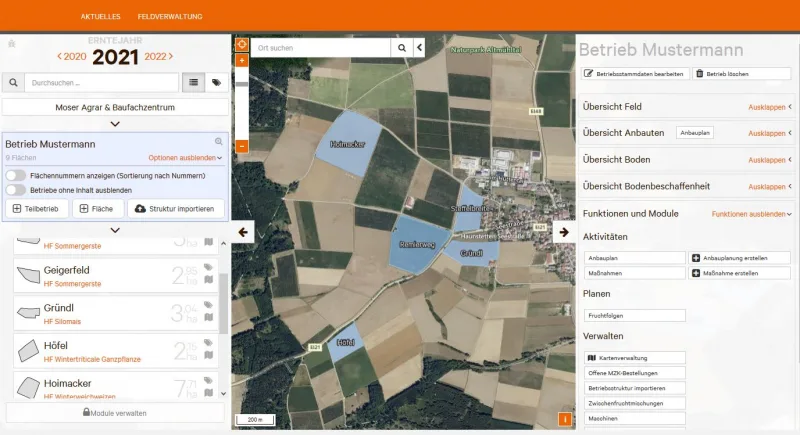Screen dimensions: 800x435
Task: Click the Höfel field shape thumbnail
Action: click(28, 351)
